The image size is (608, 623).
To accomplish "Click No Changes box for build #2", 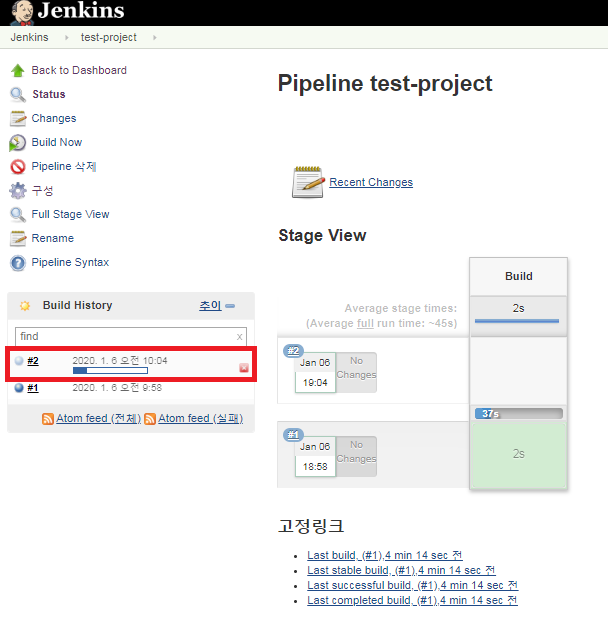I will (x=356, y=373).
